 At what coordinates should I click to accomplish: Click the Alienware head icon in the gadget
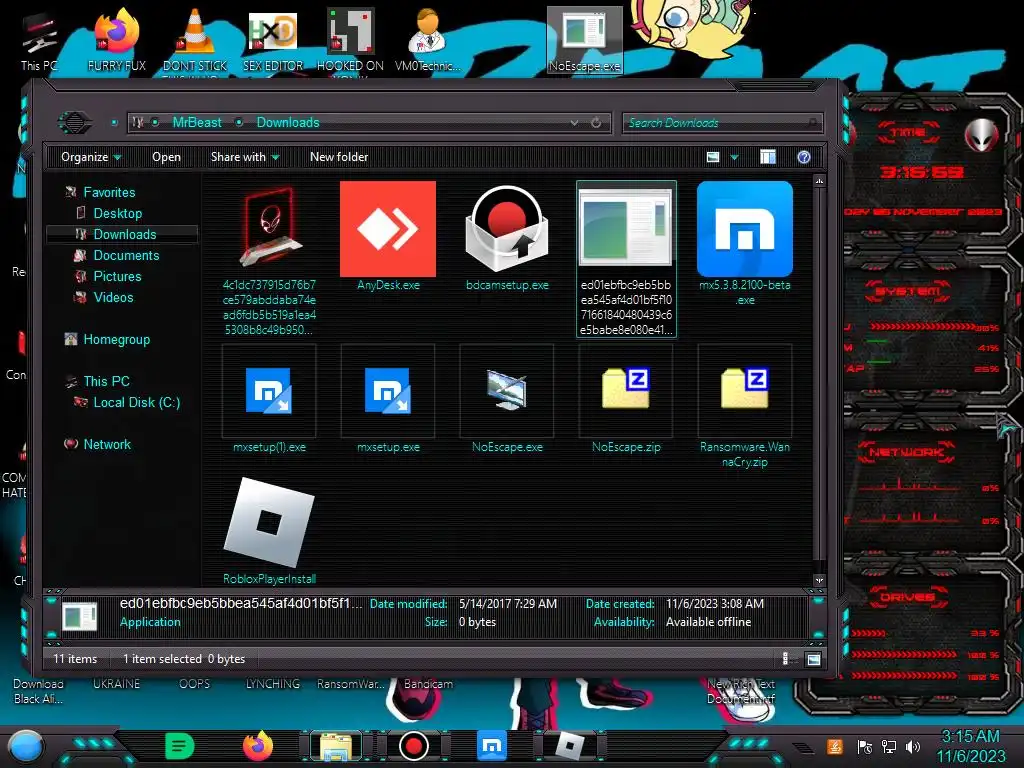click(x=981, y=135)
